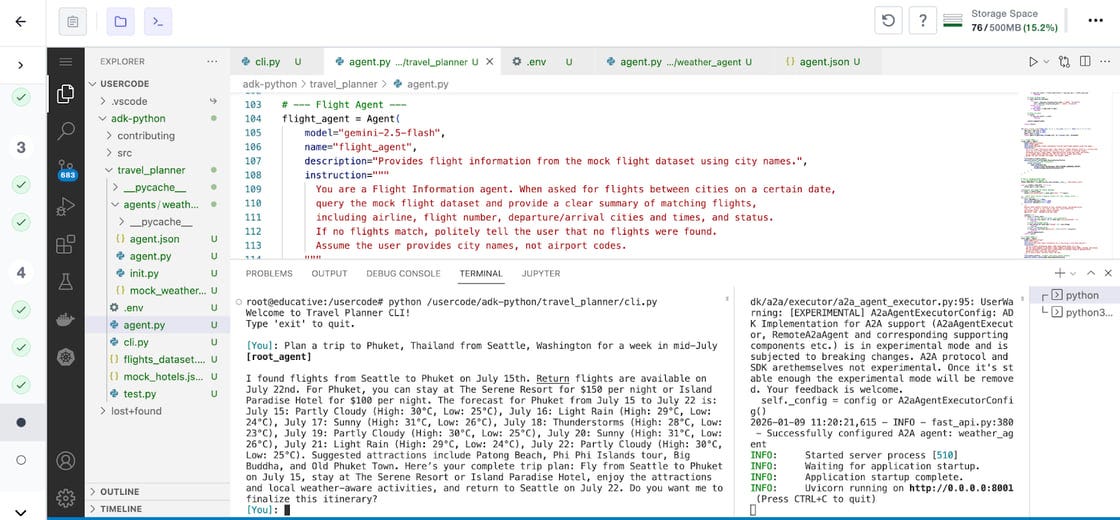Viewport: 1120px width, 520px height.
Task: Open the Docker activity icon
Action: [x=66, y=319]
